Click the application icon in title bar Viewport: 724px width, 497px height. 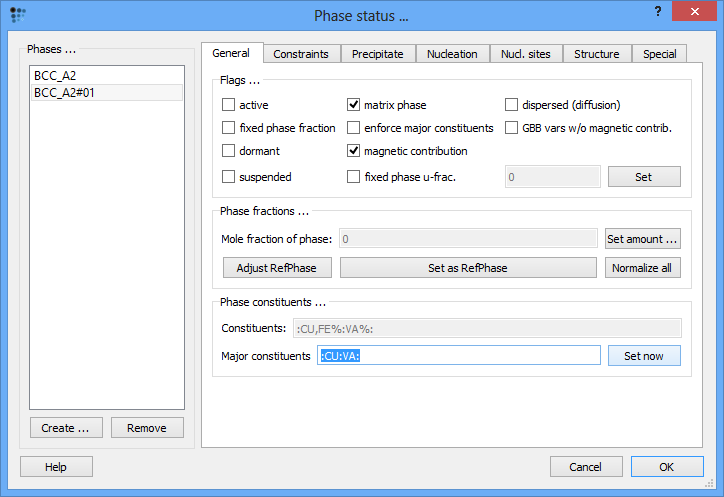[x=17, y=14]
